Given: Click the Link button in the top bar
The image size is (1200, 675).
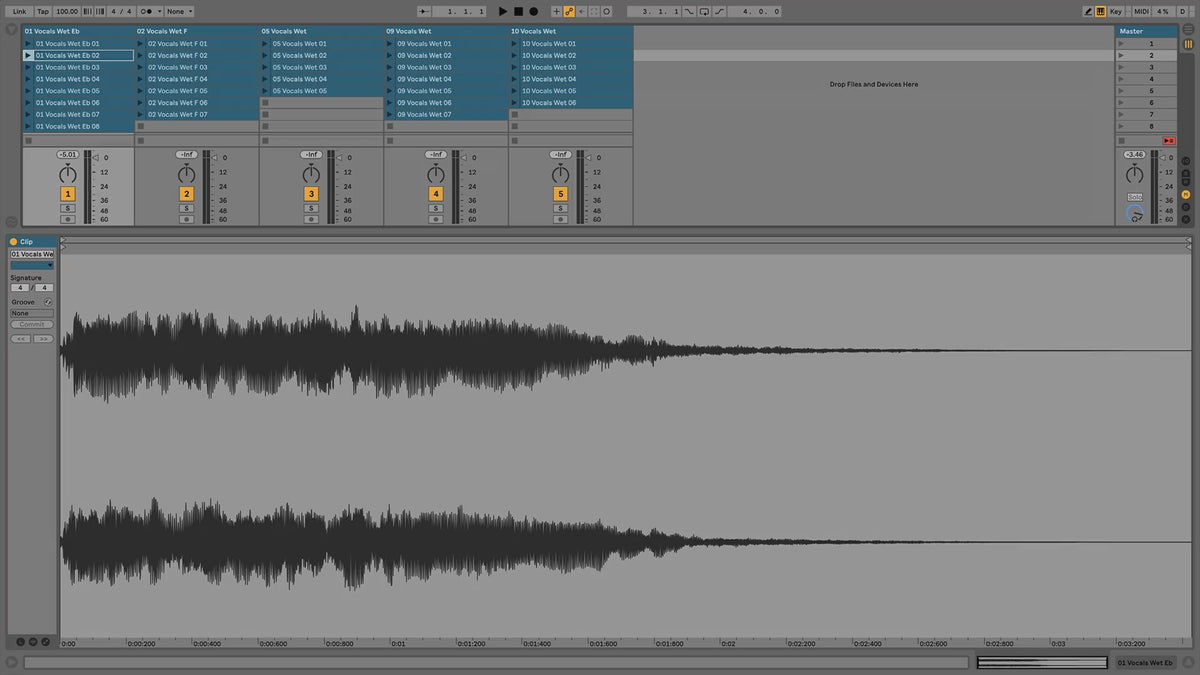Looking at the screenshot, I should [19, 11].
